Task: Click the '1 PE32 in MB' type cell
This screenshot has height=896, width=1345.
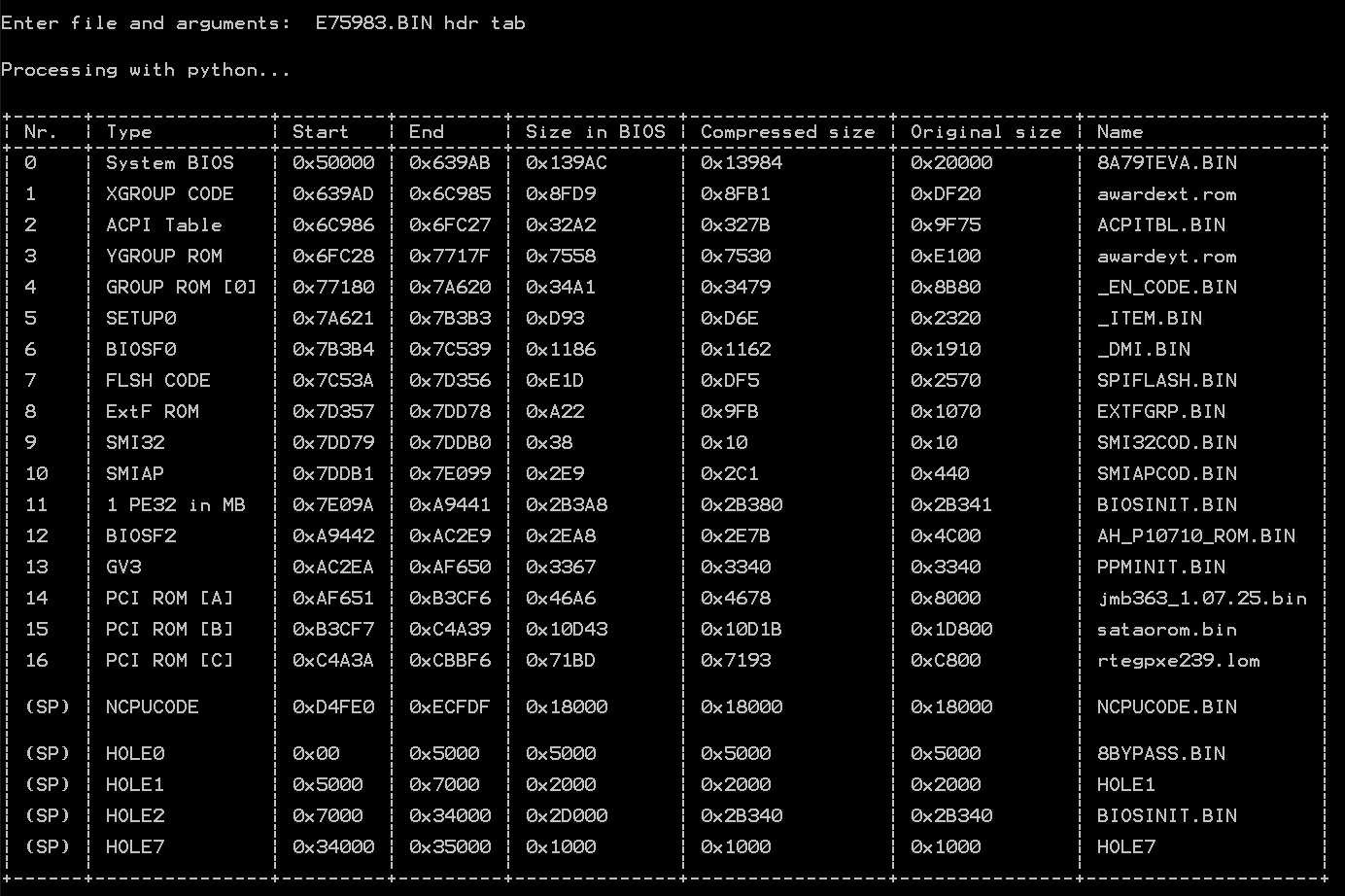Action: [x=176, y=505]
